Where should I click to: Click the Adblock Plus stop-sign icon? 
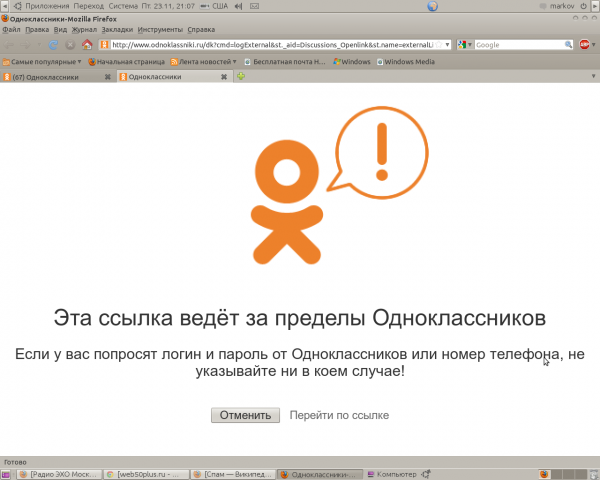click(x=584, y=45)
